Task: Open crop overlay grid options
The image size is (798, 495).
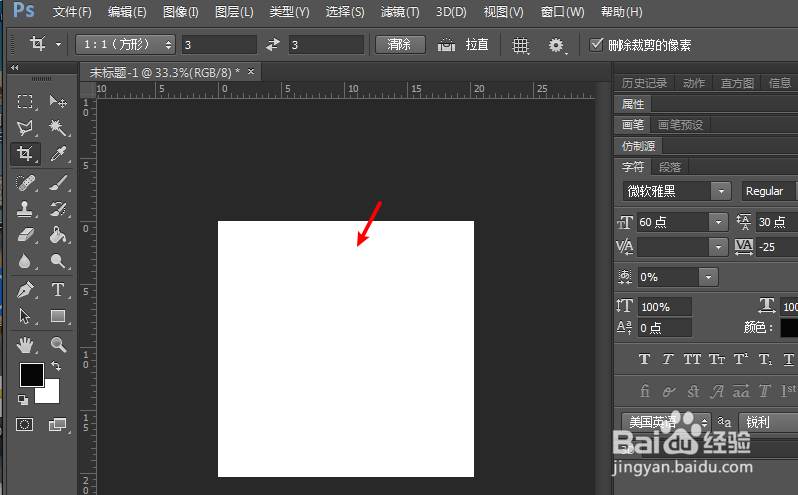Action: pyautogui.click(x=520, y=45)
